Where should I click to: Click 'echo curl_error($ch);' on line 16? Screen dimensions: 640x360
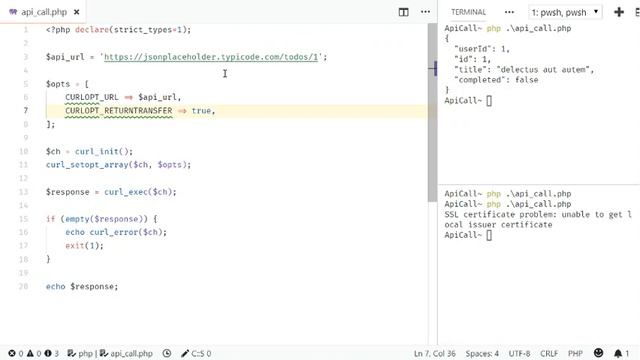coord(116,232)
